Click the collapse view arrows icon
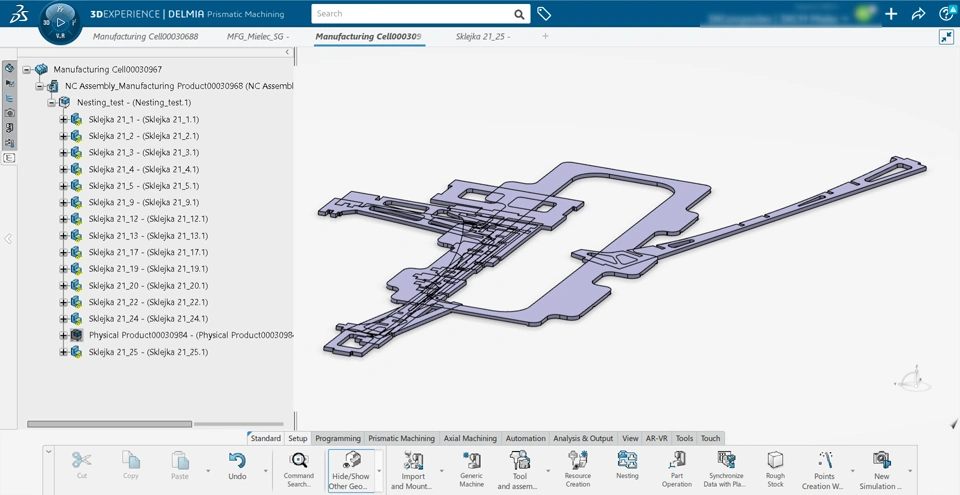The height and width of the screenshot is (495, 960). point(946,37)
